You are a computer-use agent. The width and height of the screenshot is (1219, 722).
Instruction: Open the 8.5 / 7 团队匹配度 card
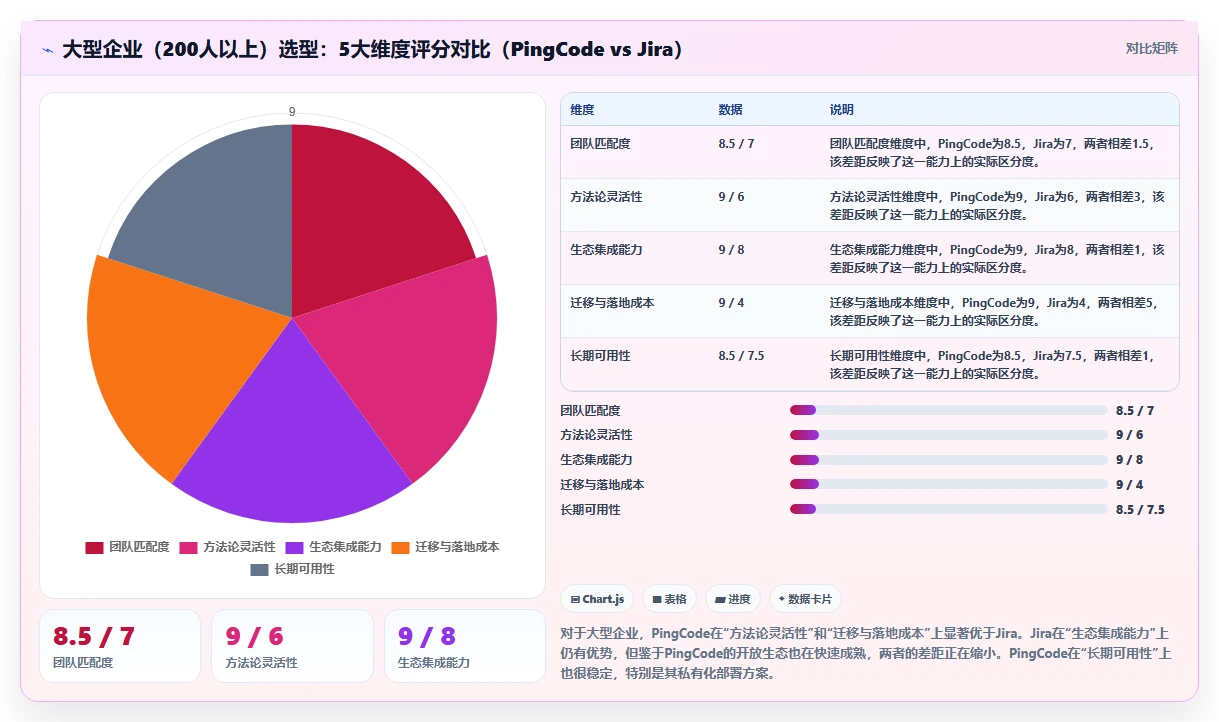120,646
